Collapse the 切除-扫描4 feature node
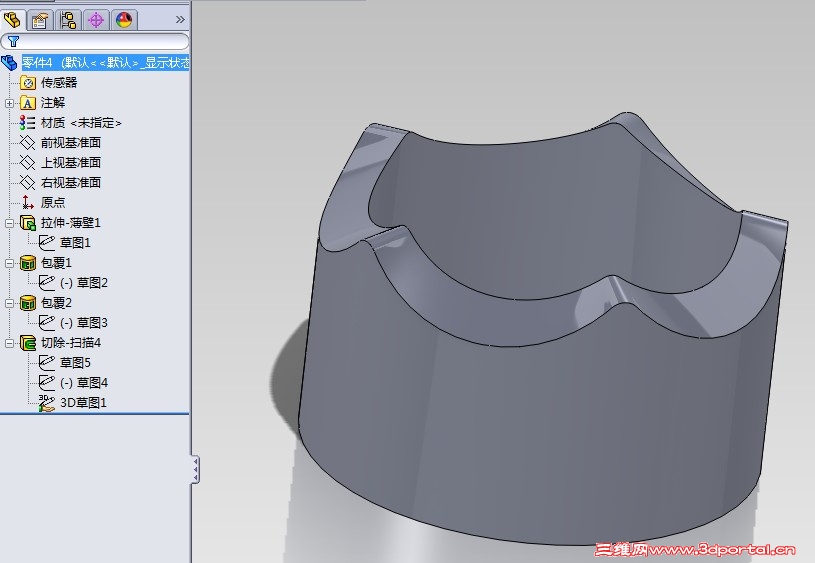The image size is (815, 563). click(9, 343)
